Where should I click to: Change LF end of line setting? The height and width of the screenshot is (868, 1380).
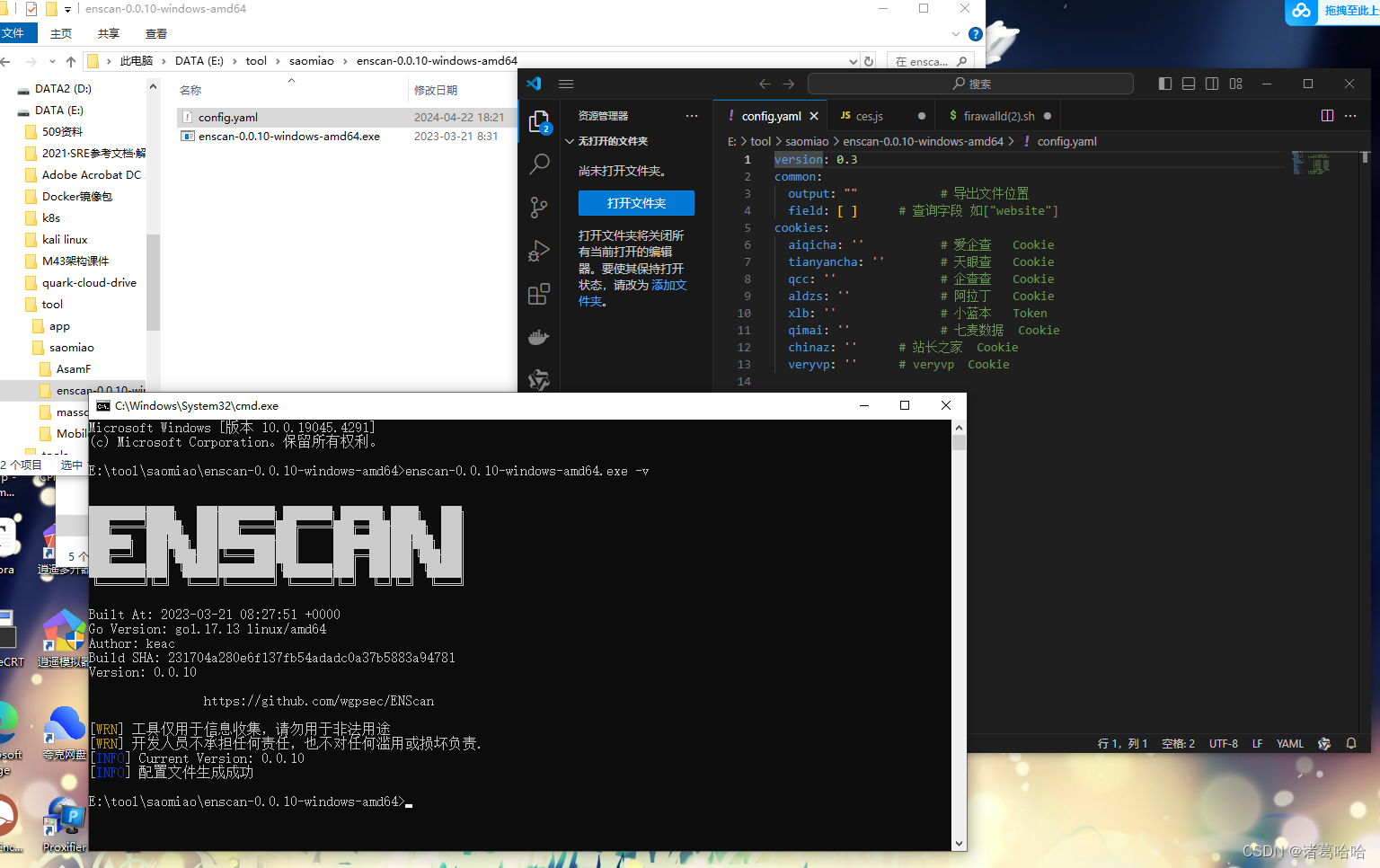pyautogui.click(x=1257, y=743)
